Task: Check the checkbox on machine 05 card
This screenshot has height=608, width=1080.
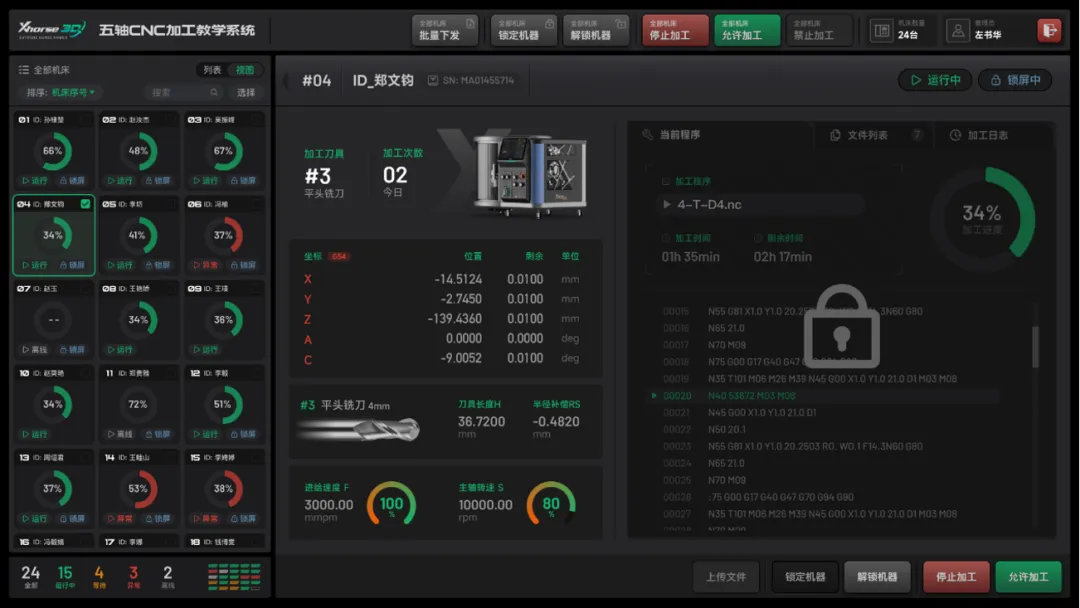Action: pos(171,205)
